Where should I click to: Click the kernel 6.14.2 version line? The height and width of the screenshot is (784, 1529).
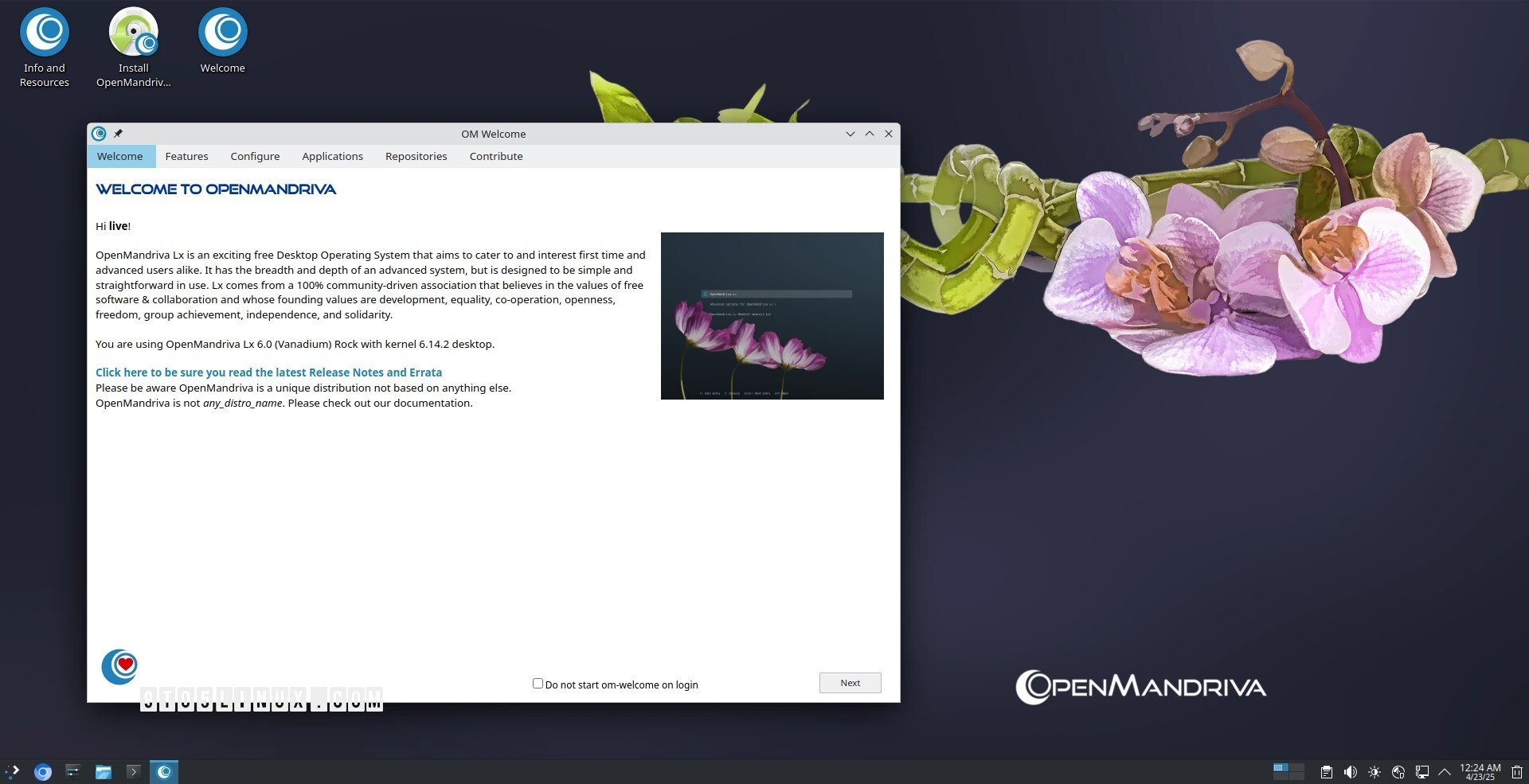[295, 345]
